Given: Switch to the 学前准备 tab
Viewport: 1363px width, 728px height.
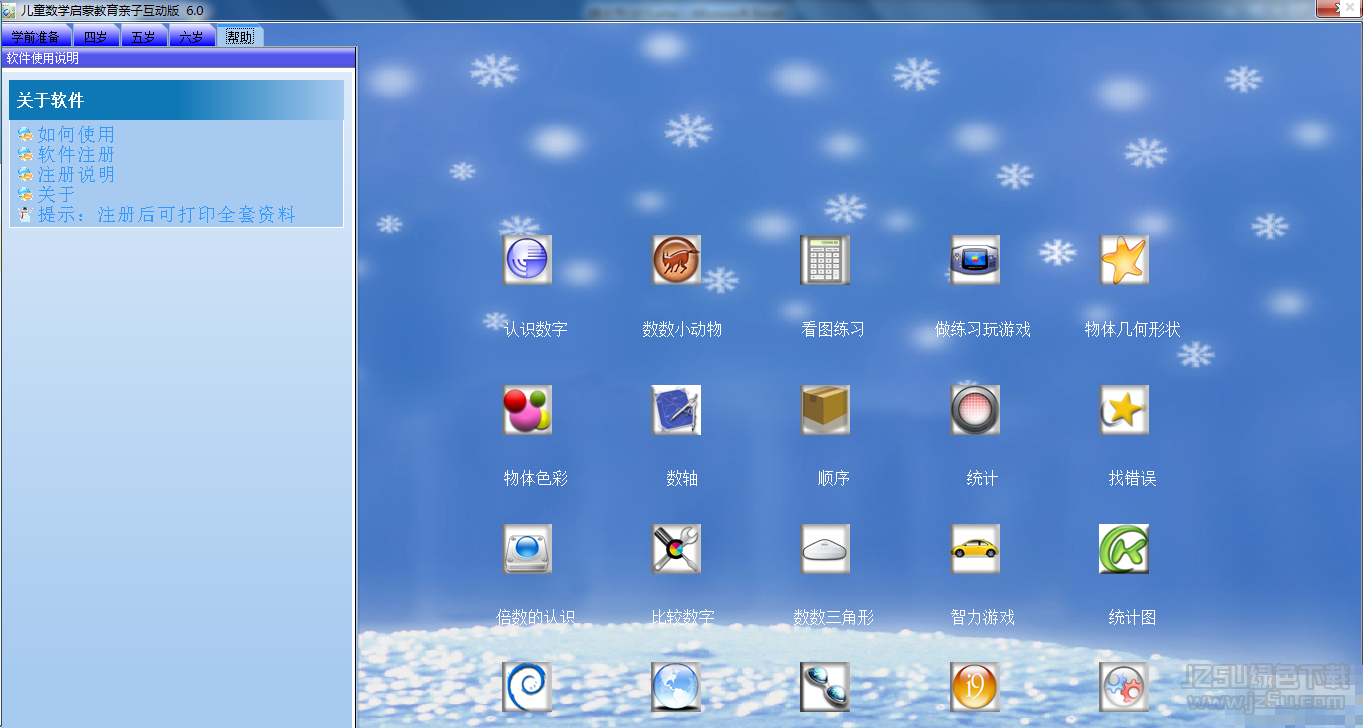Looking at the screenshot, I should click(x=36, y=37).
